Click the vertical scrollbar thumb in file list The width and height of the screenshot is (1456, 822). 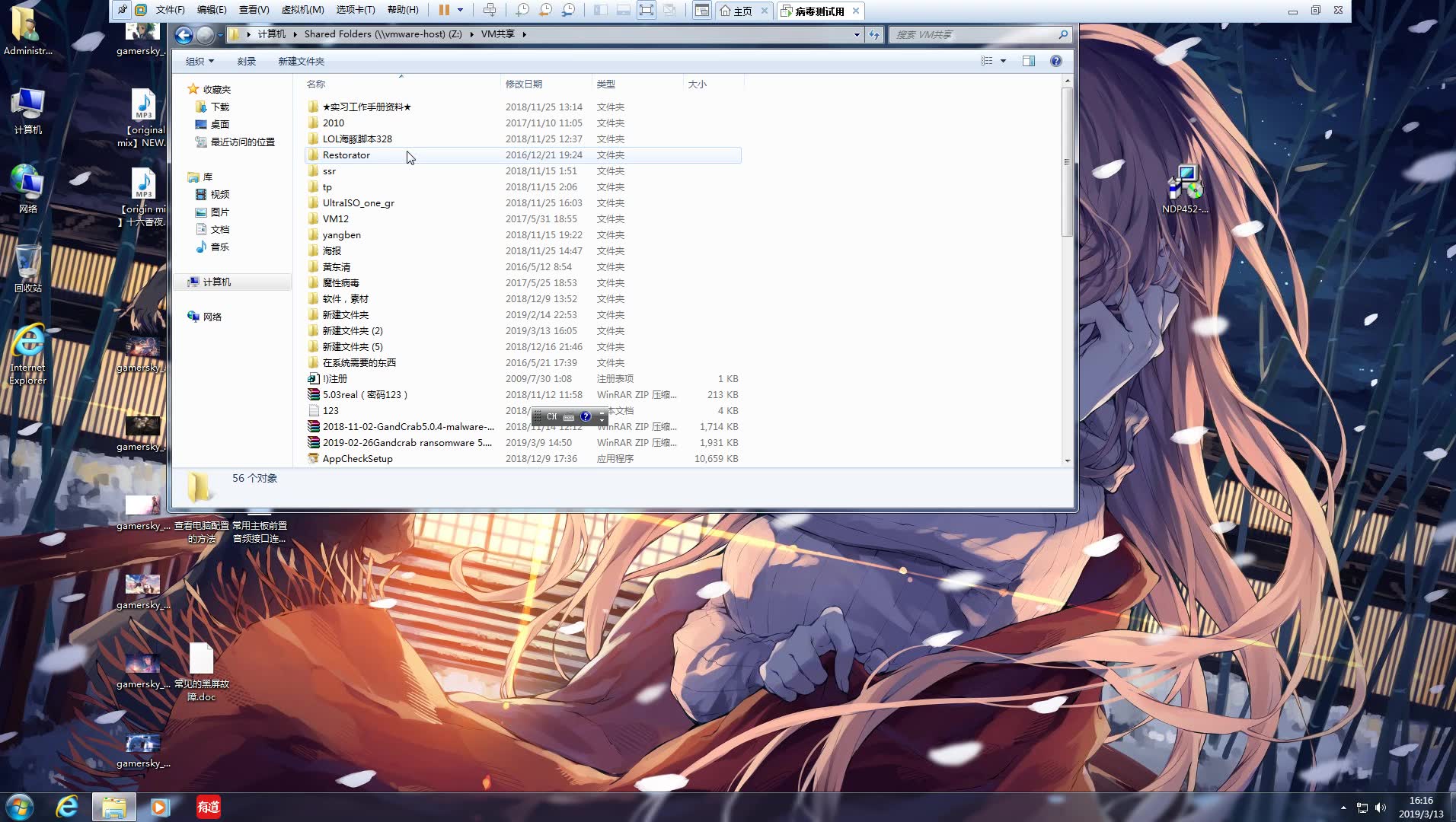(1067, 161)
